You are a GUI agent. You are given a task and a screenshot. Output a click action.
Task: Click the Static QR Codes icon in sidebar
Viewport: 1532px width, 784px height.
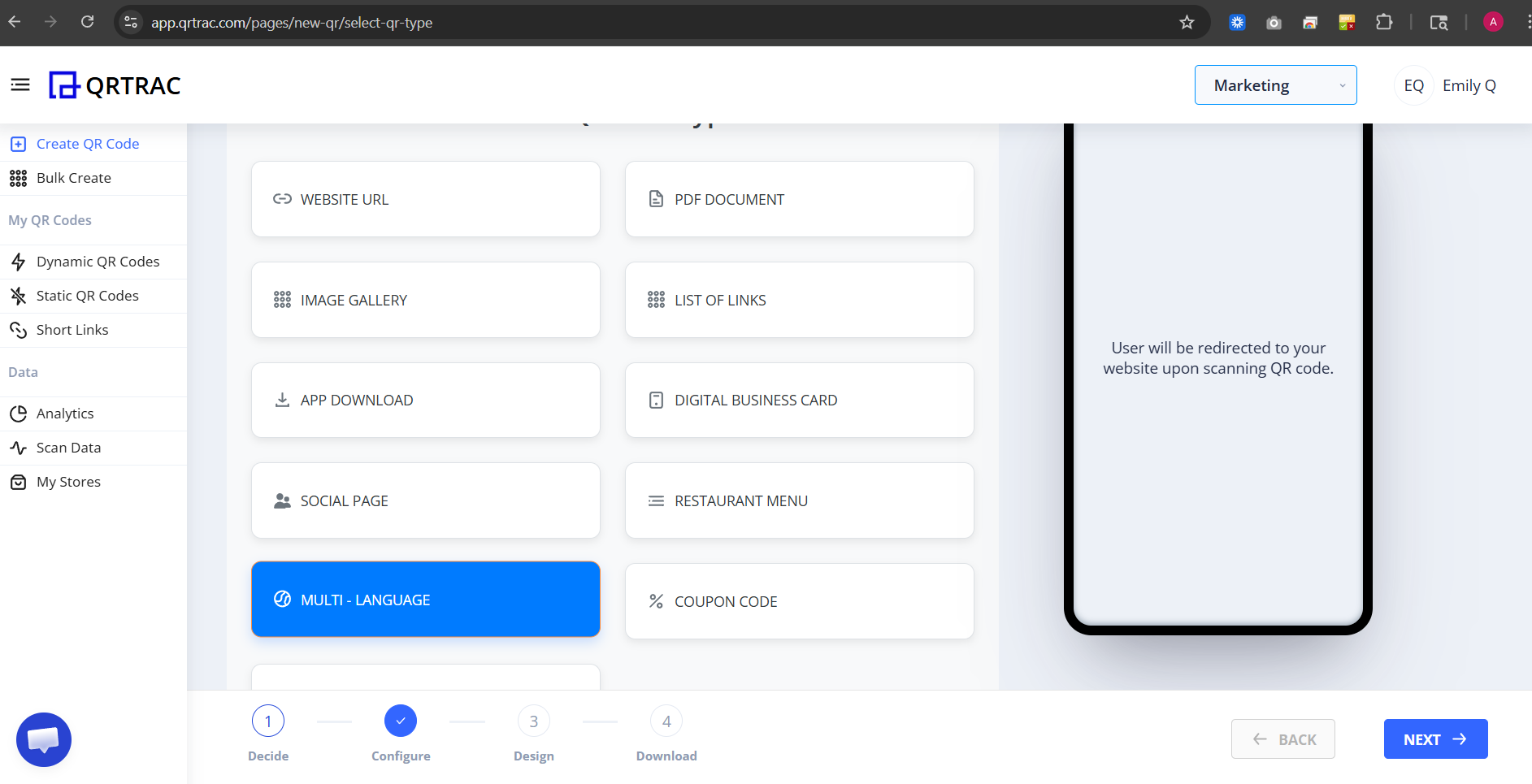[19, 296]
